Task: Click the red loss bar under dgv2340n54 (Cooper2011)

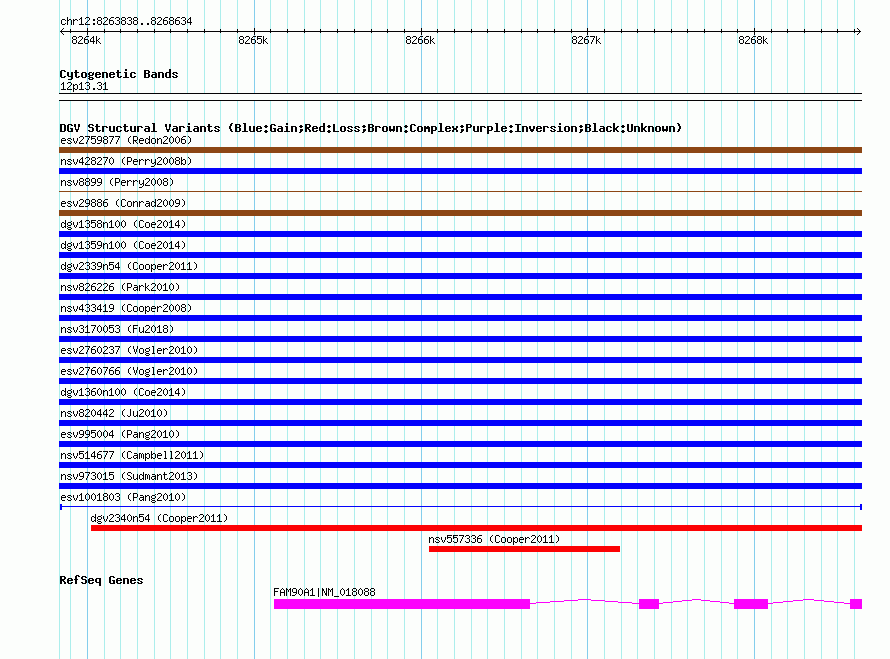Action: point(476,528)
